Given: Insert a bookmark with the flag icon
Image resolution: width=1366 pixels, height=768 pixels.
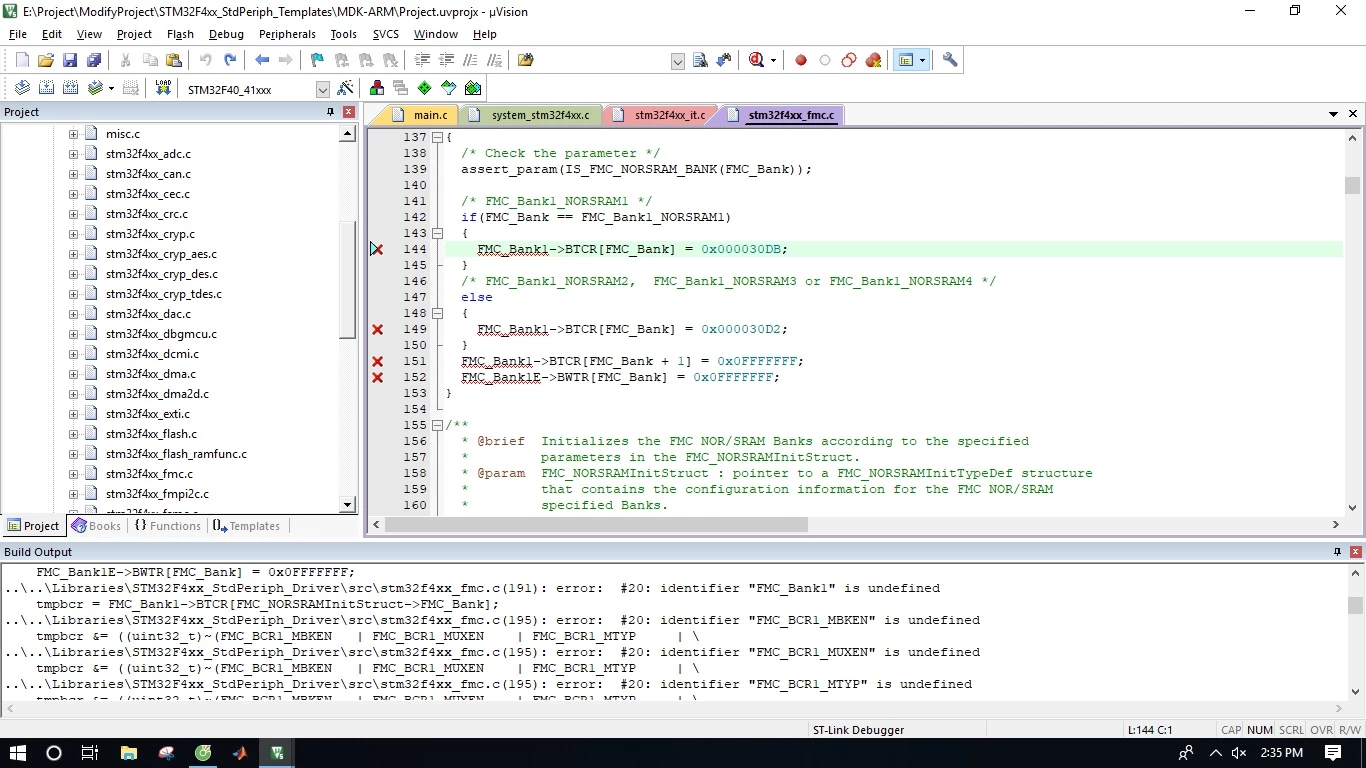Looking at the screenshot, I should 317,60.
